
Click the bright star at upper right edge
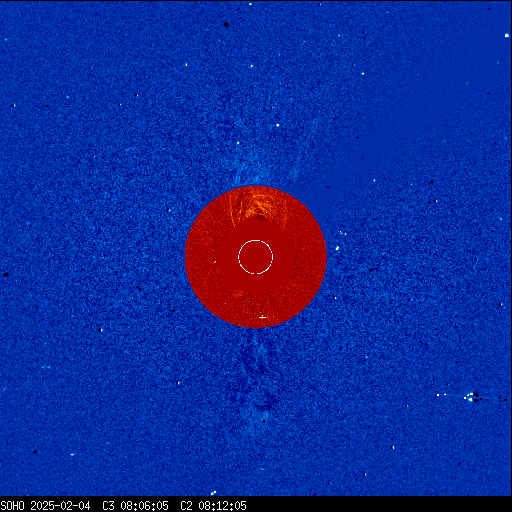(507, 35)
